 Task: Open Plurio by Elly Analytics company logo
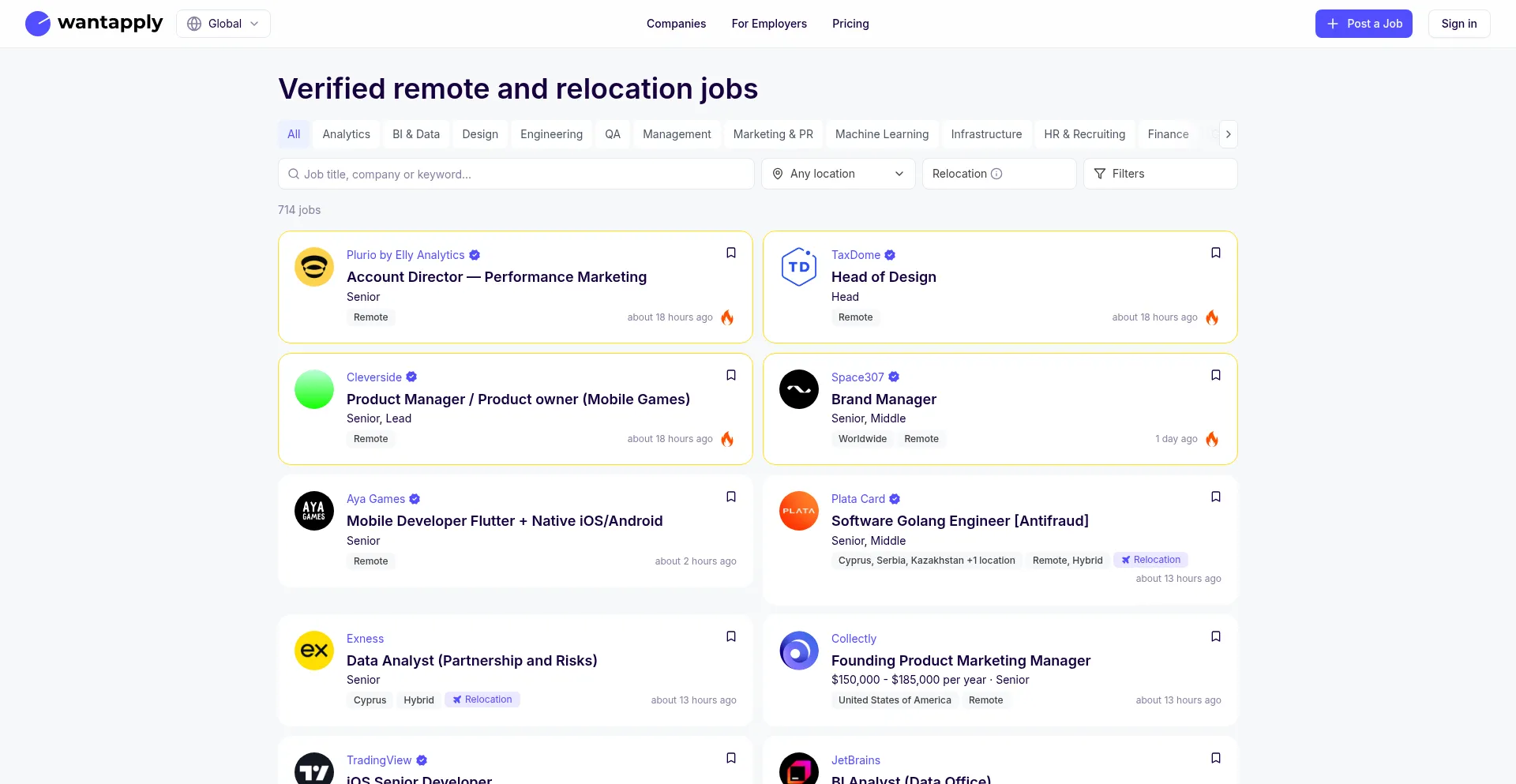(314, 267)
